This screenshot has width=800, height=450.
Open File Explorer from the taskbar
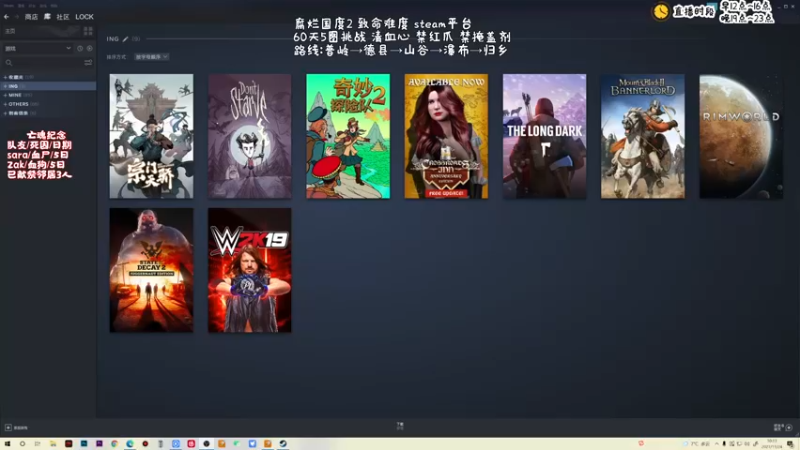pos(53,444)
